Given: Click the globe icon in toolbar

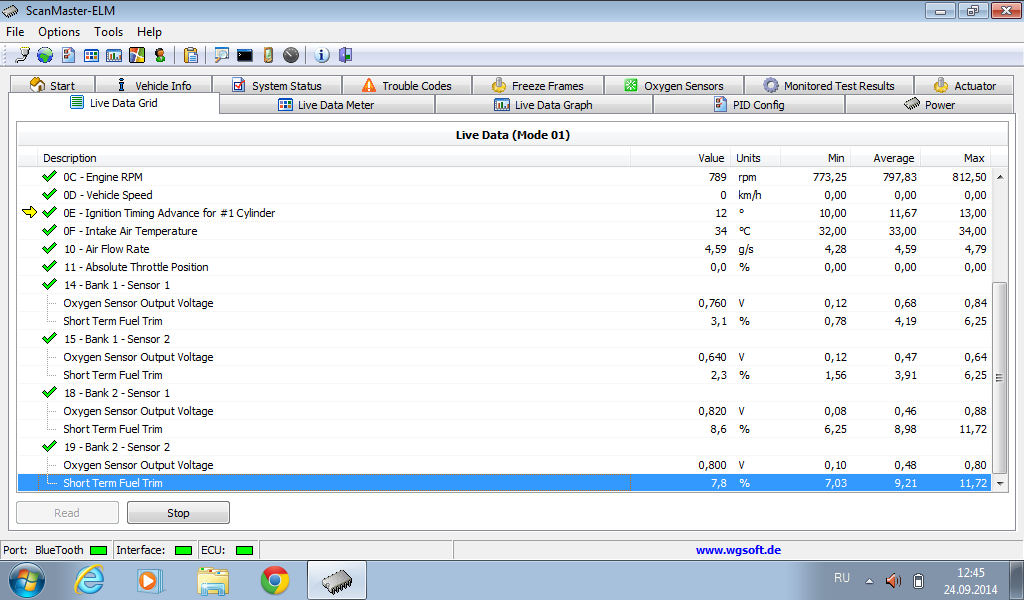Looking at the screenshot, I should (x=45, y=55).
